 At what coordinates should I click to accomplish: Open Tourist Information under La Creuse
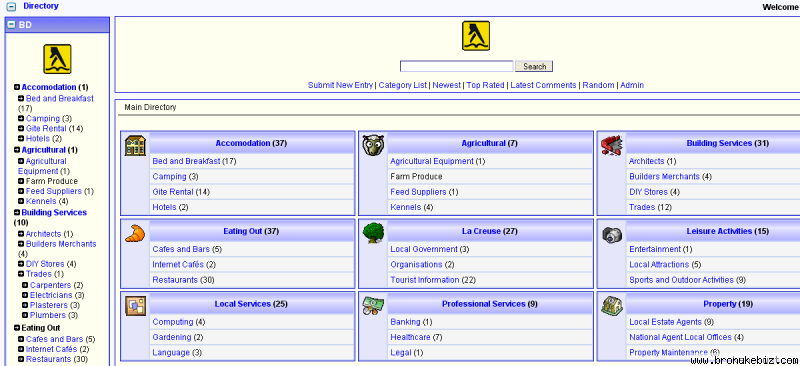pyautogui.click(x=424, y=280)
